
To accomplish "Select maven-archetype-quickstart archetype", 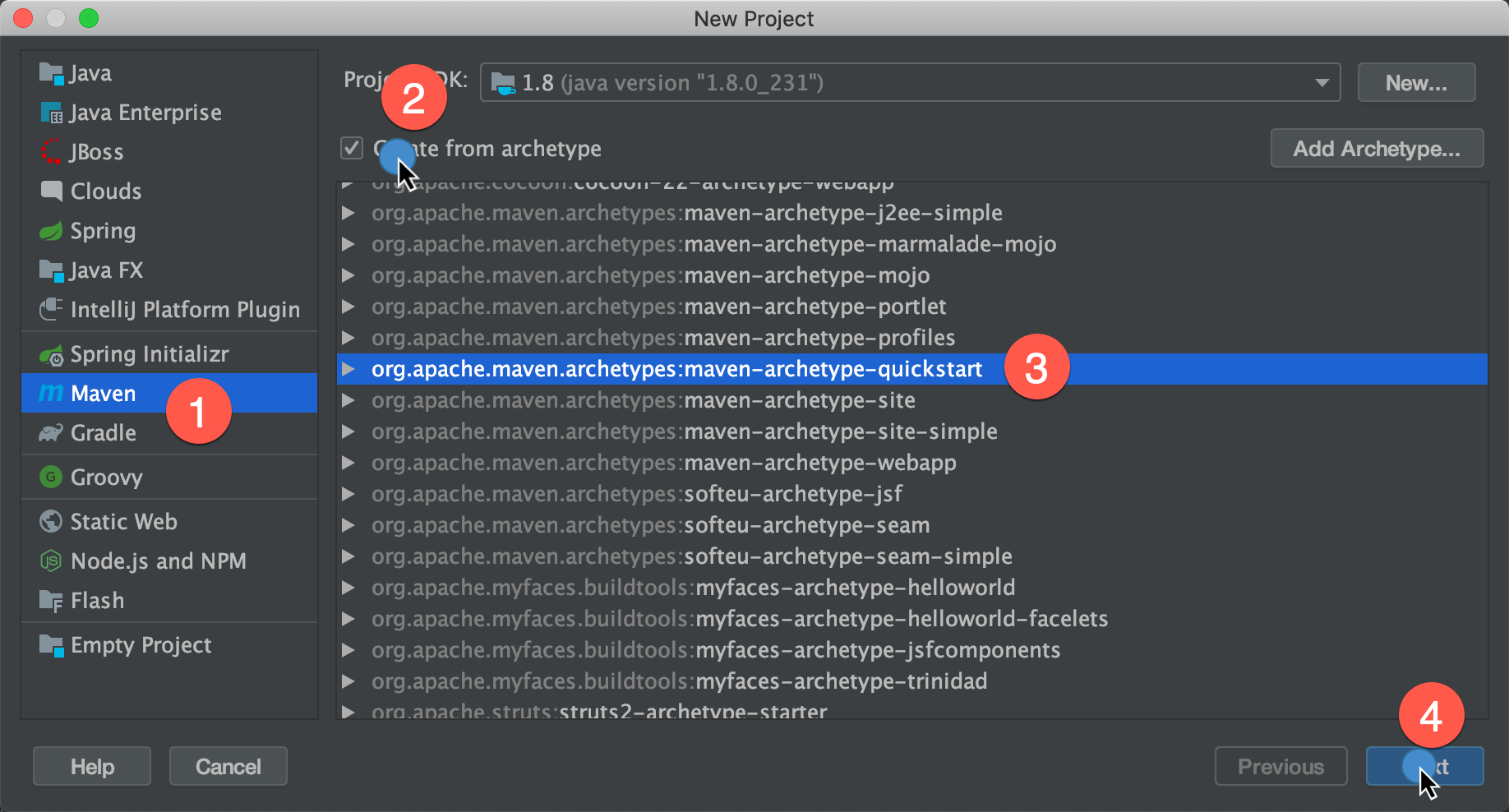I will click(912, 369).
